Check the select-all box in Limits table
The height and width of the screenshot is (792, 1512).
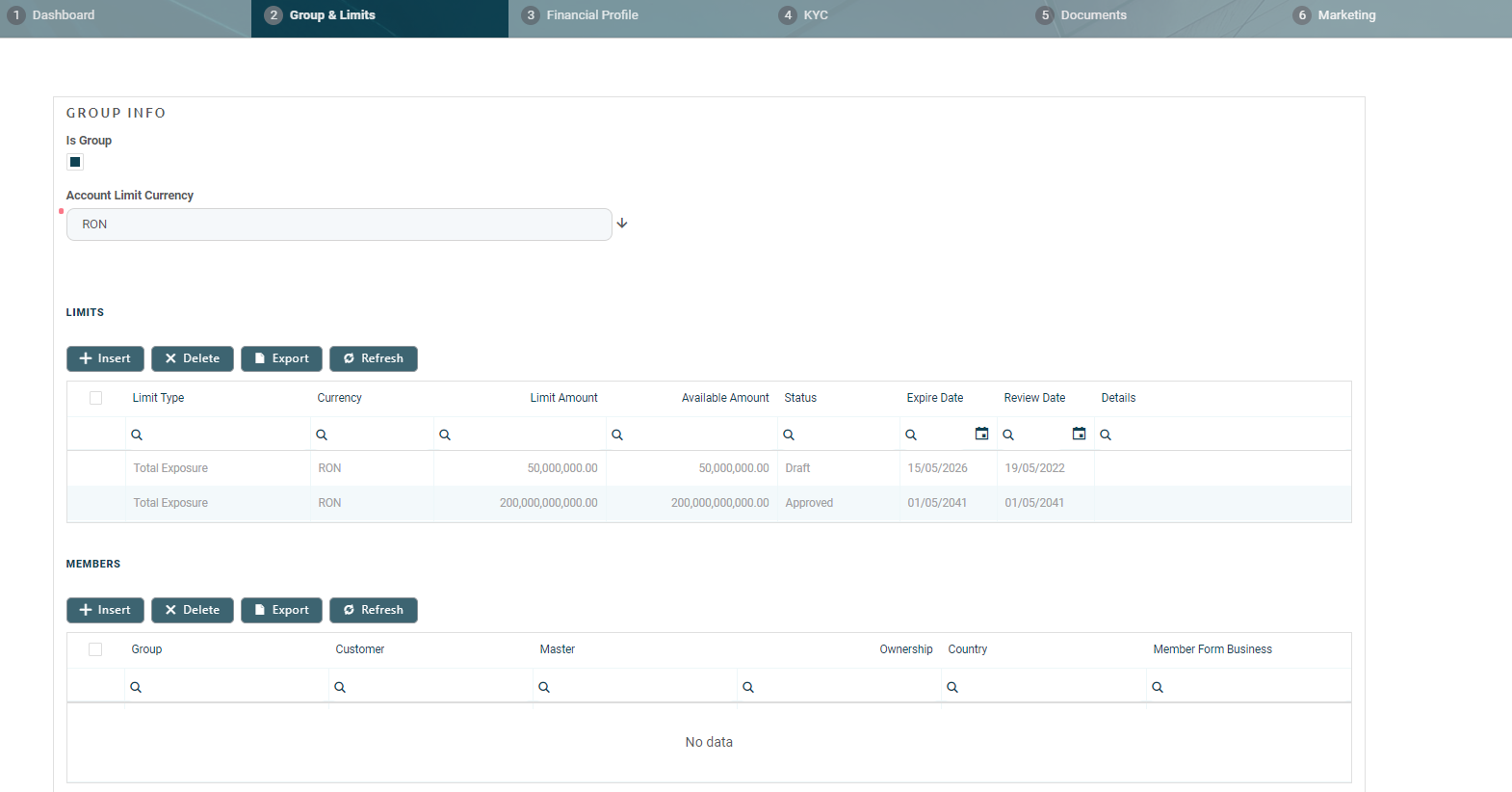(x=95, y=398)
